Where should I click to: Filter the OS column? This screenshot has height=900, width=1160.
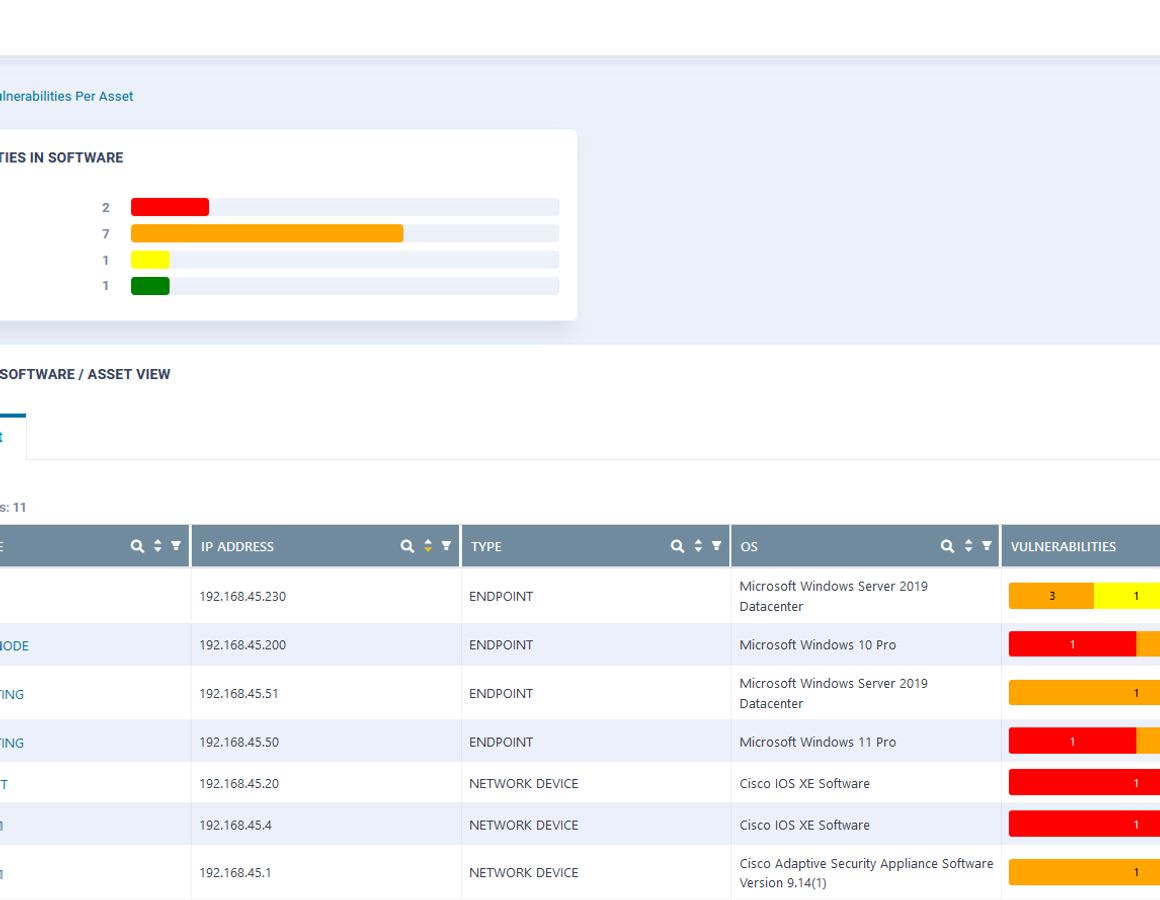[986, 546]
